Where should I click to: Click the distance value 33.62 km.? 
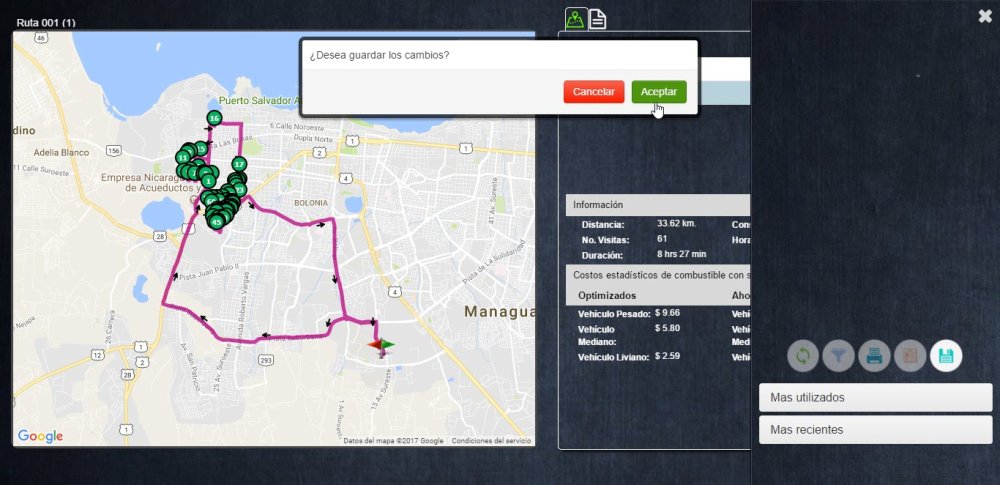[x=677, y=223]
